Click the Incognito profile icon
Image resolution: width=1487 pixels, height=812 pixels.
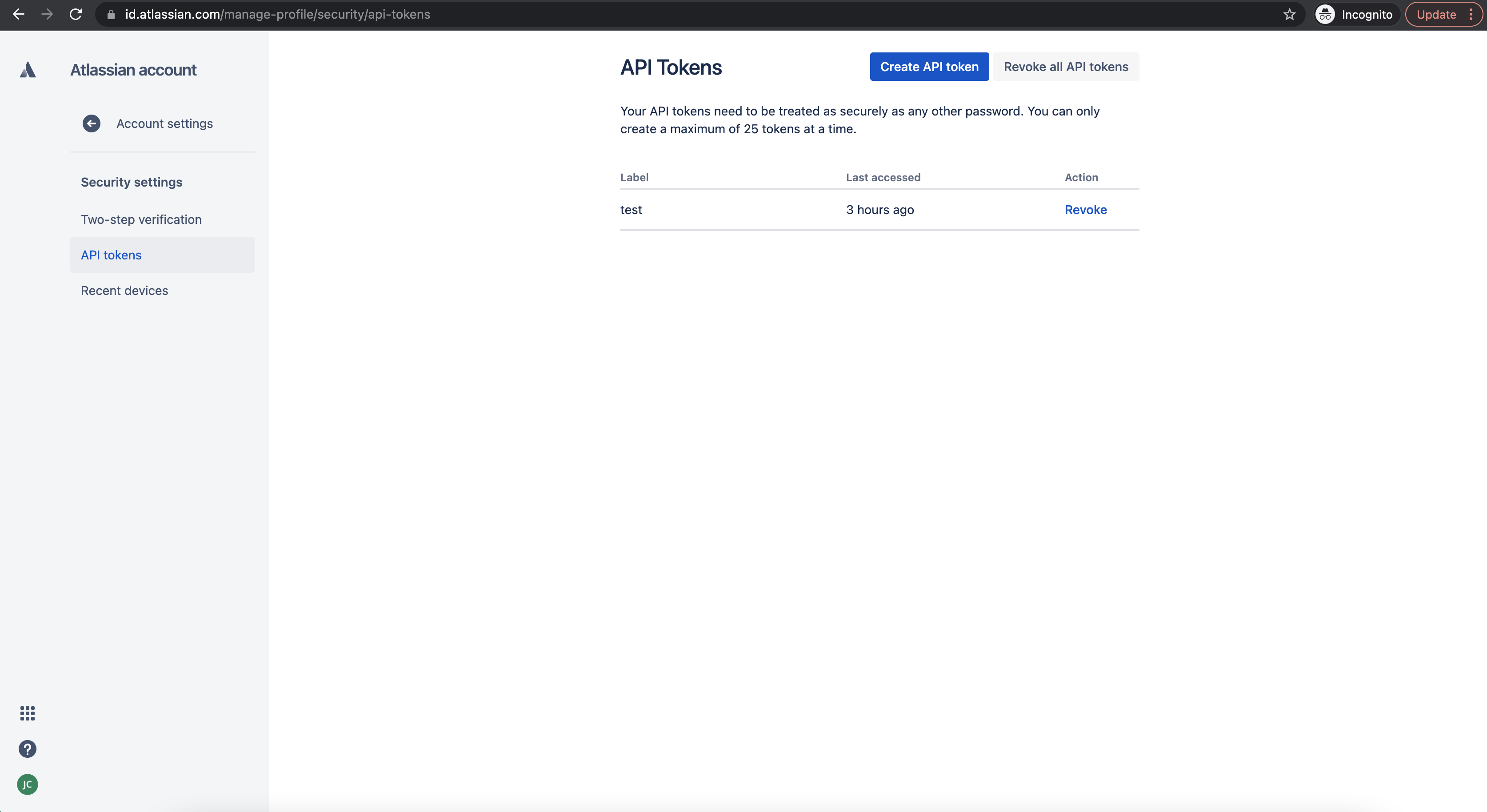pos(1325,14)
